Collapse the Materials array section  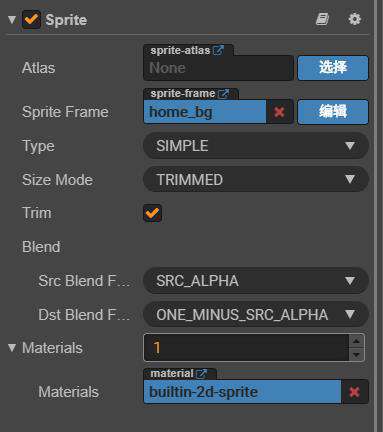tap(12, 348)
